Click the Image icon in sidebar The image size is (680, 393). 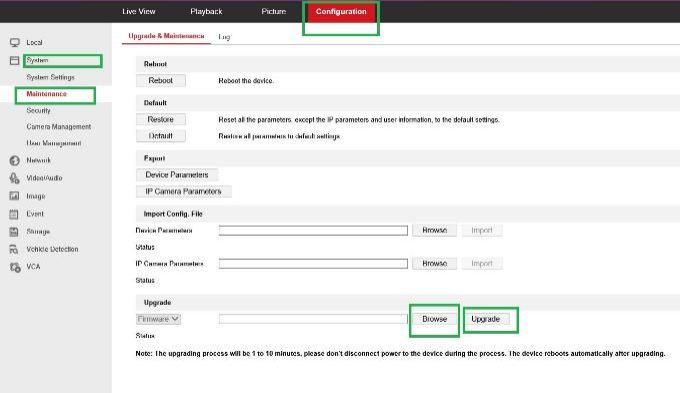[14, 196]
